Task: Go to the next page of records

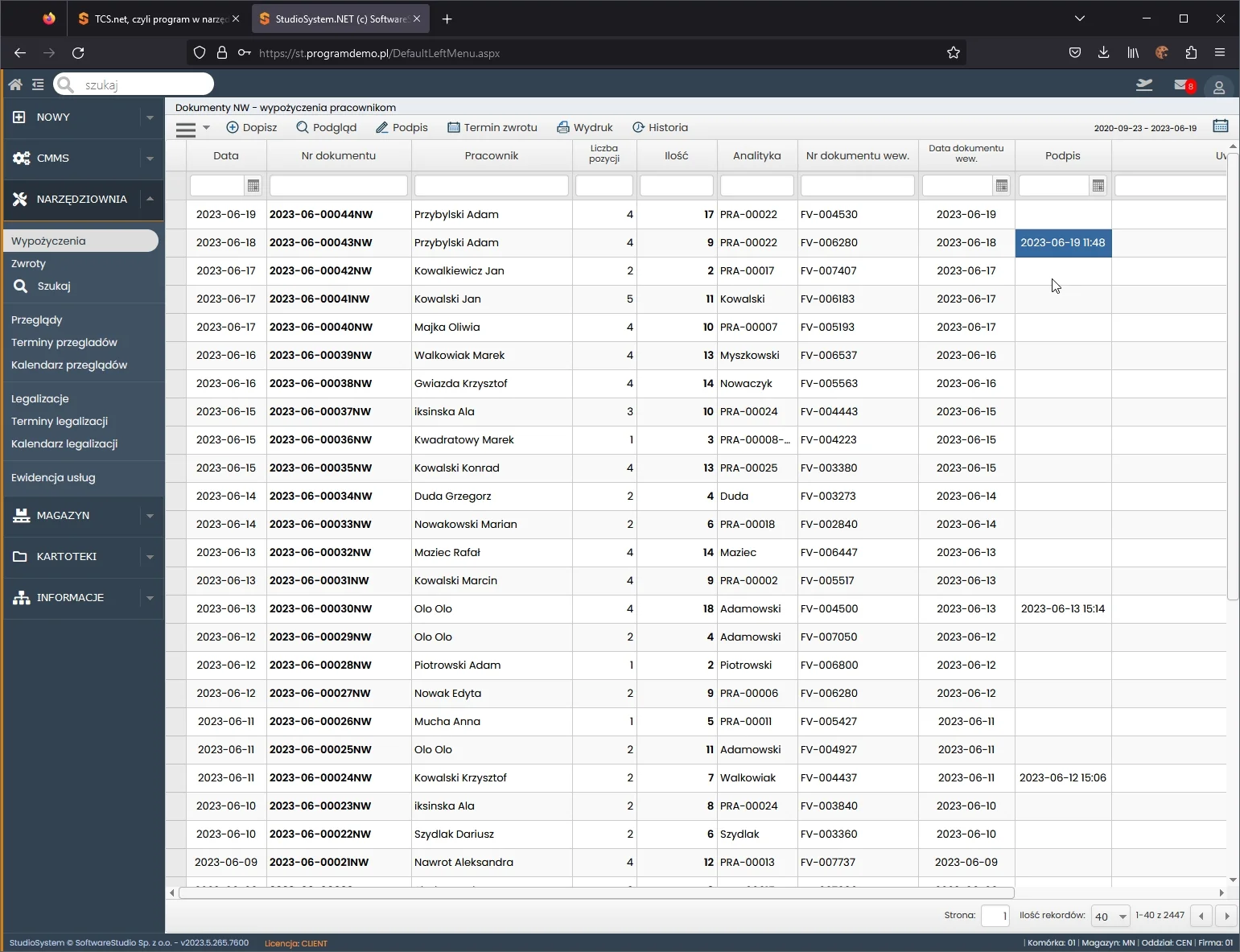Action: tap(1226, 916)
